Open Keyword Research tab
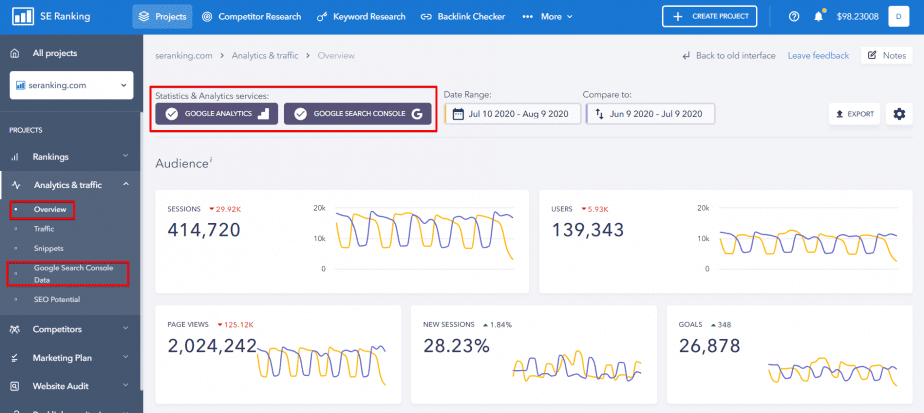The width and height of the screenshot is (924, 413). coord(361,16)
